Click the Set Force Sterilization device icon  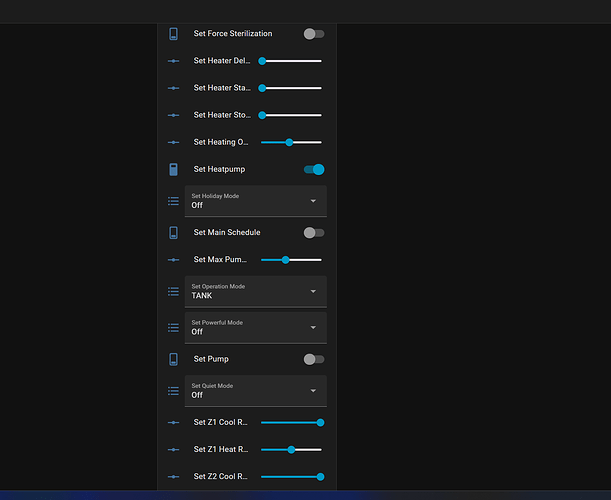174,34
